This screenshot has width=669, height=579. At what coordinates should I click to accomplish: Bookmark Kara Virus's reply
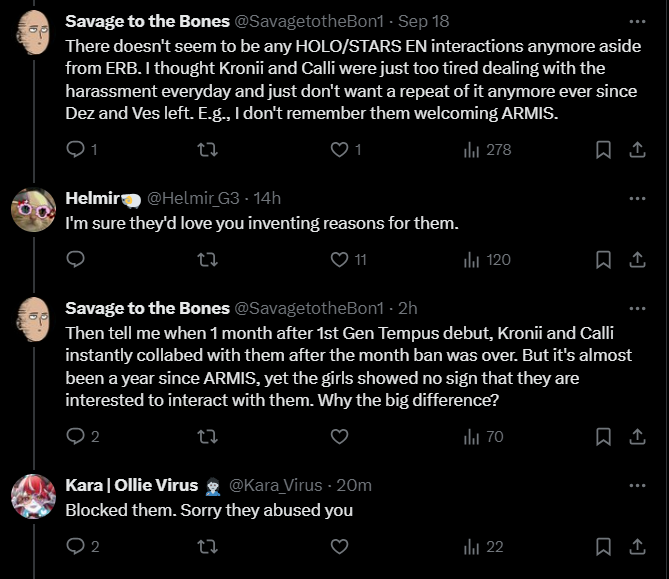click(x=603, y=546)
